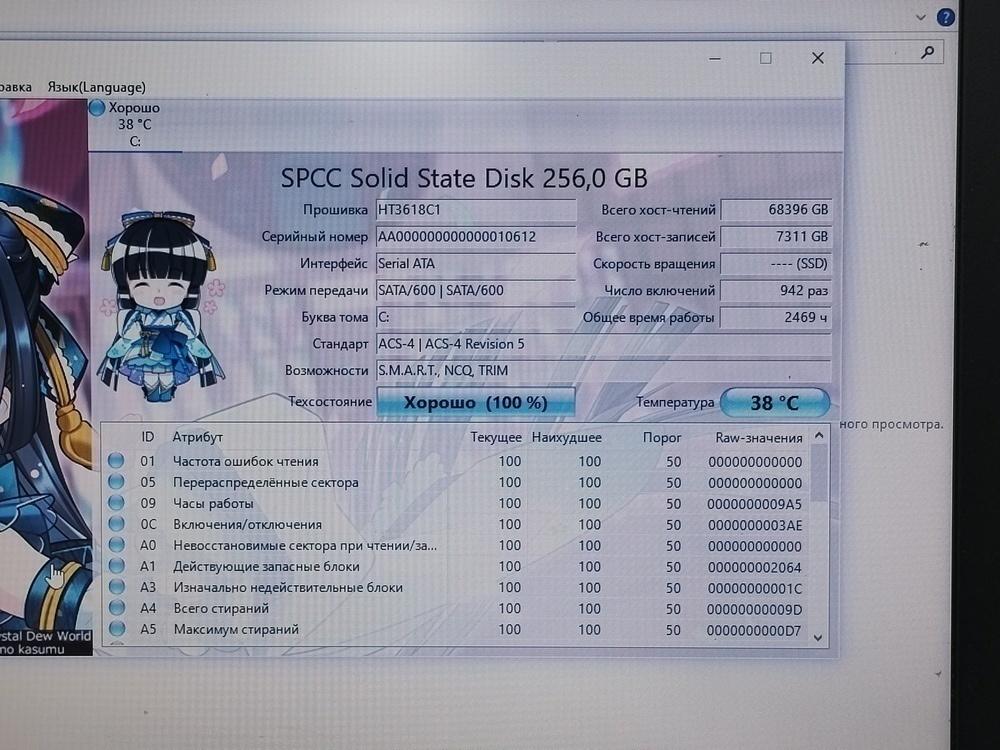The width and height of the screenshot is (1000, 750).
Task: Click the Raw-значения column header
Action: click(759, 438)
